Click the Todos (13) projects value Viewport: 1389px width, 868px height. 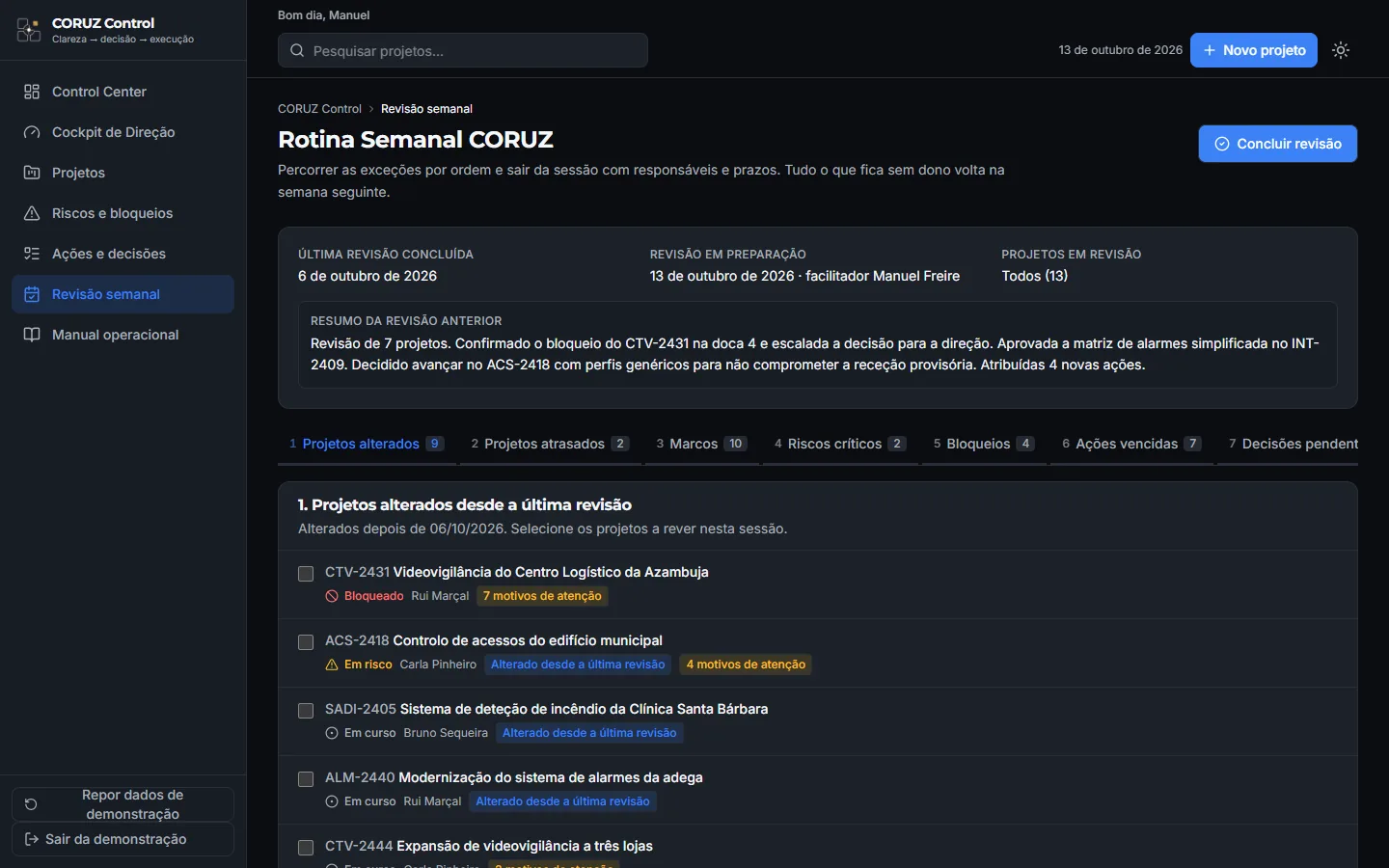click(x=1034, y=276)
